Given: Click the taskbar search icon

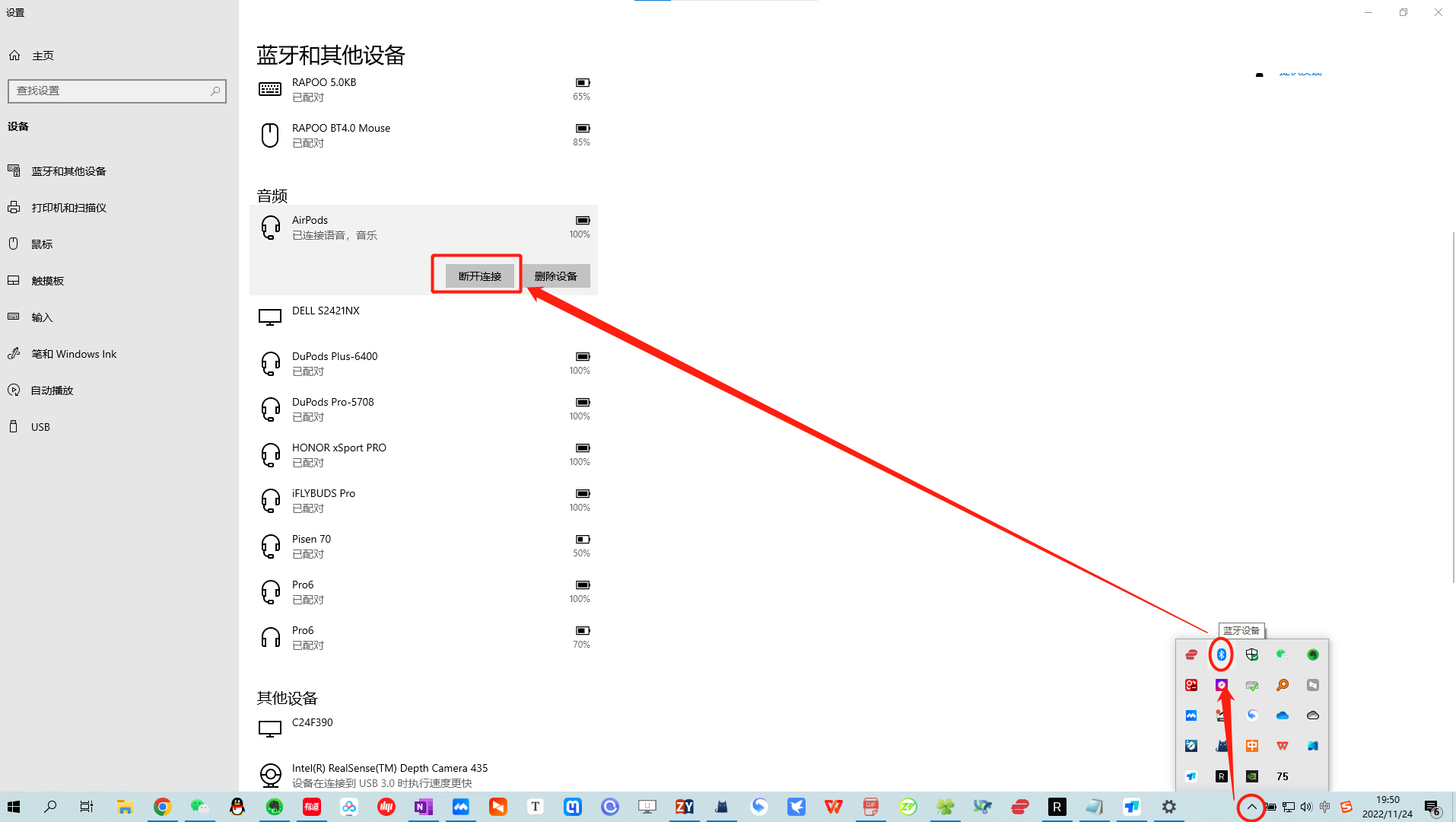Looking at the screenshot, I should (50, 807).
